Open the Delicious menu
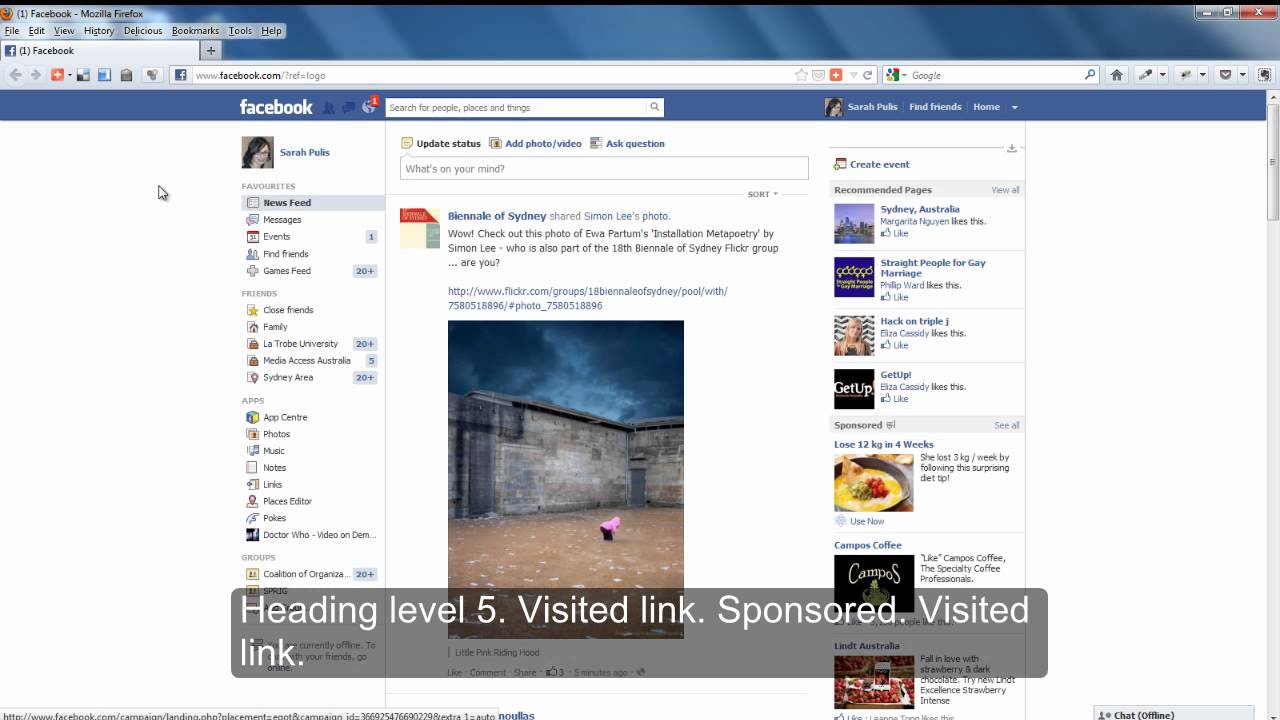 [x=143, y=31]
